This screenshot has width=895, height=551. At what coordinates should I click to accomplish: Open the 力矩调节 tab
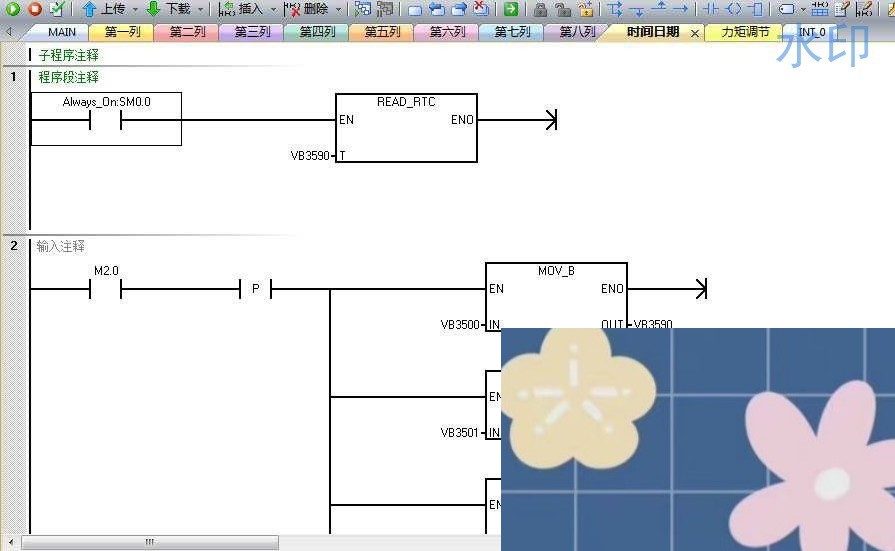(x=745, y=32)
